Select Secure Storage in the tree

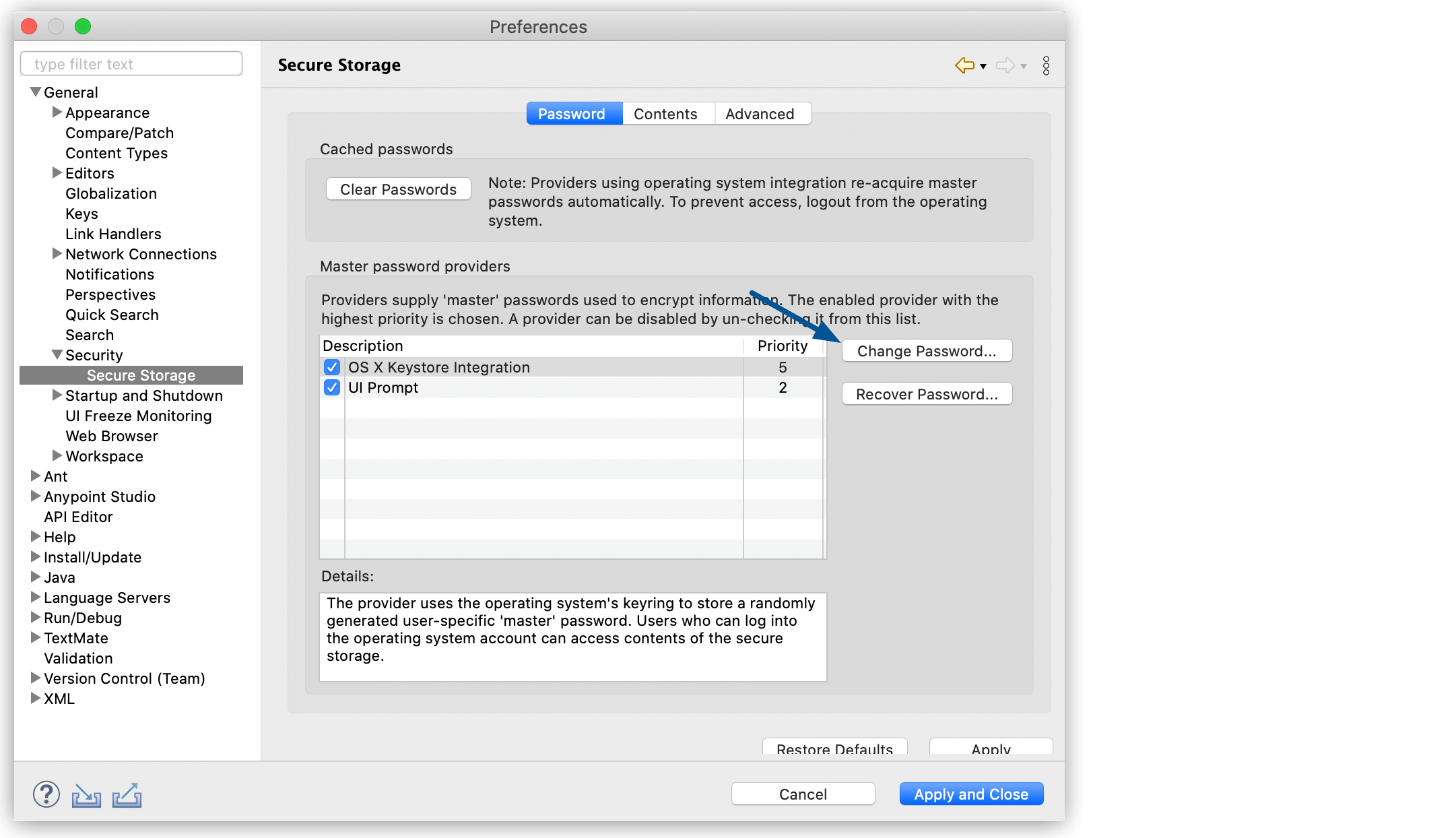[x=140, y=375]
